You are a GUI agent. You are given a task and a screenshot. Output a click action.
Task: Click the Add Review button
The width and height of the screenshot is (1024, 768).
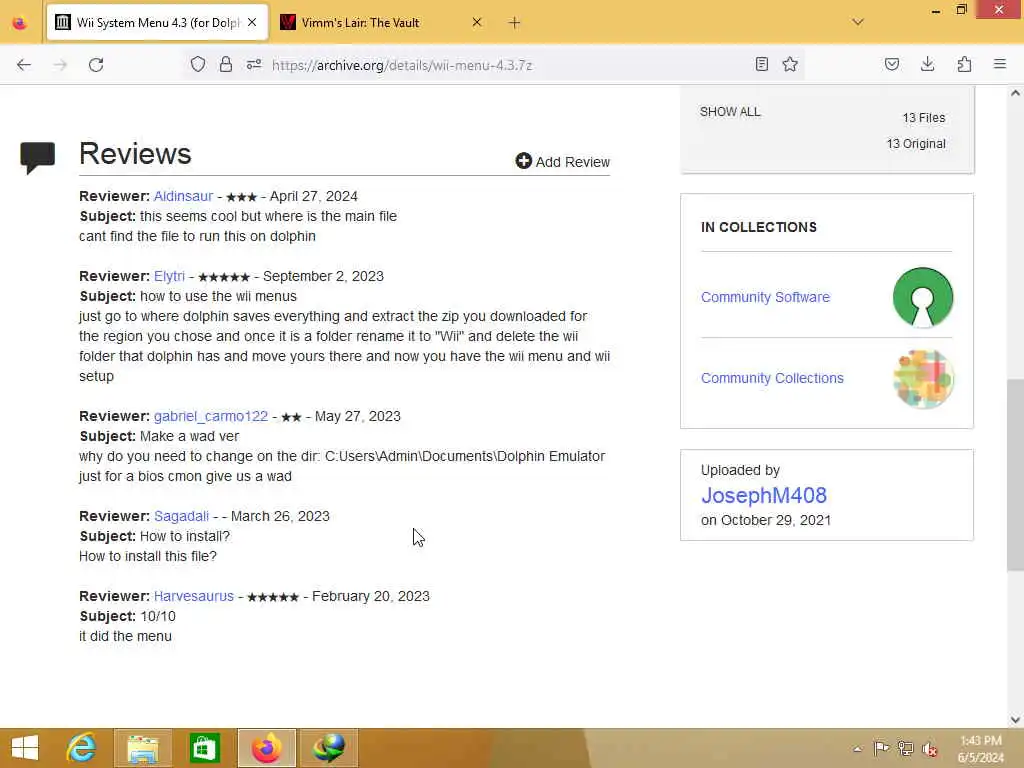coord(562,161)
